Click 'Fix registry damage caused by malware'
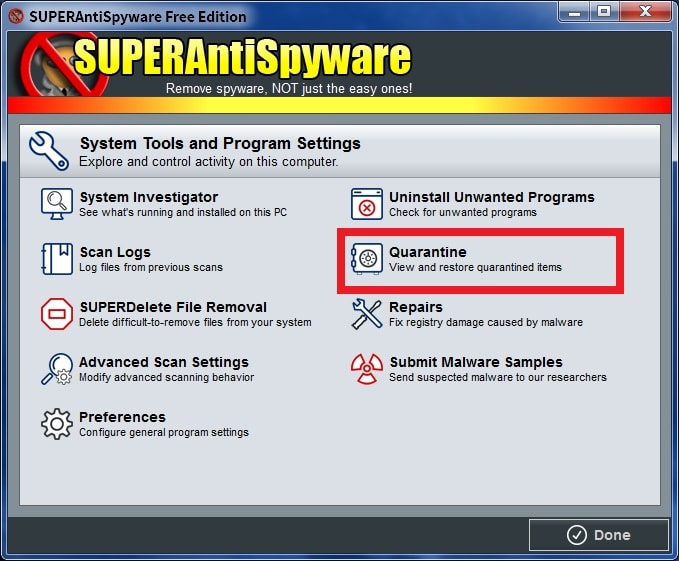The height and width of the screenshot is (561, 679). (x=485, y=322)
